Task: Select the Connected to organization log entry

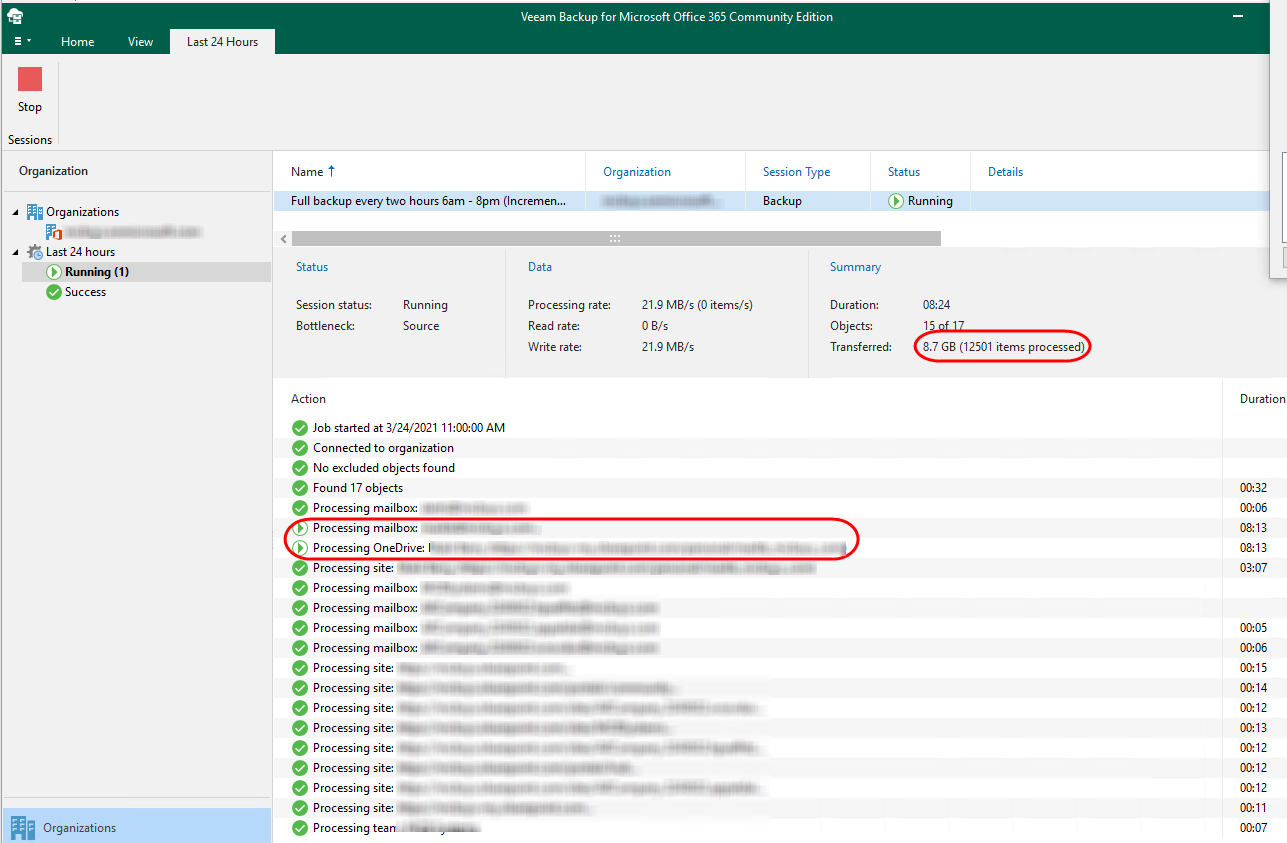Action: click(383, 448)
